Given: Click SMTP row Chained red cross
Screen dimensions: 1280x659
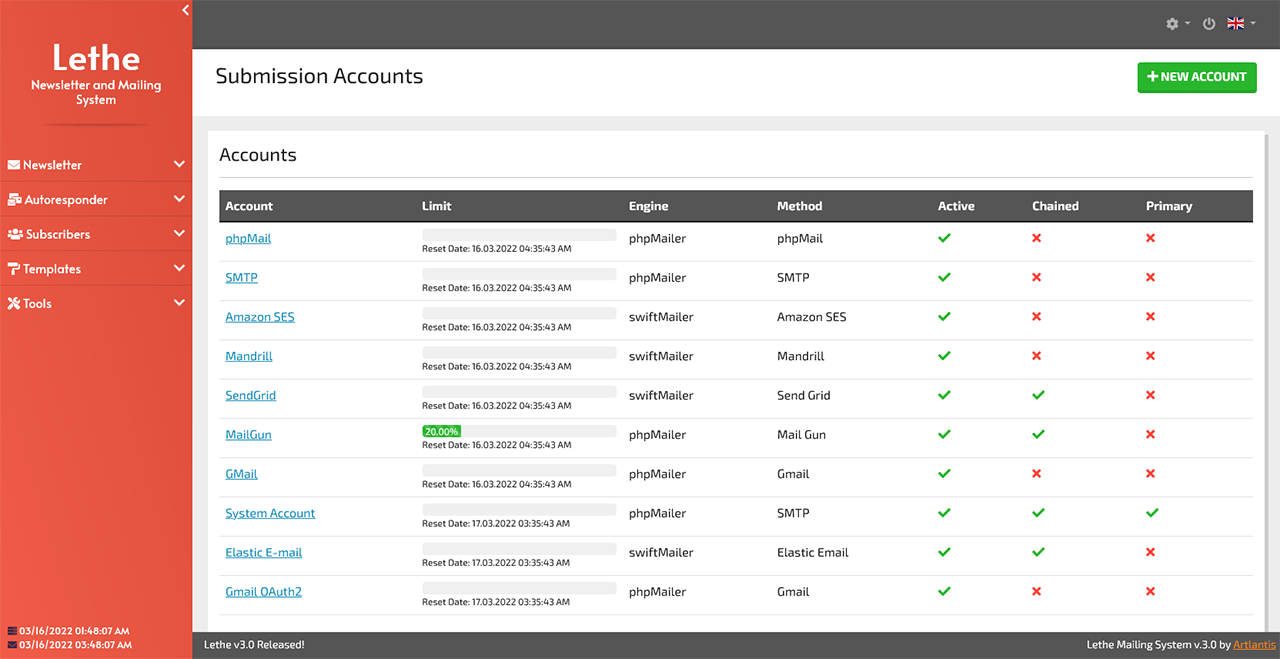Looking at the screenshot, I should click(1037, 277).
